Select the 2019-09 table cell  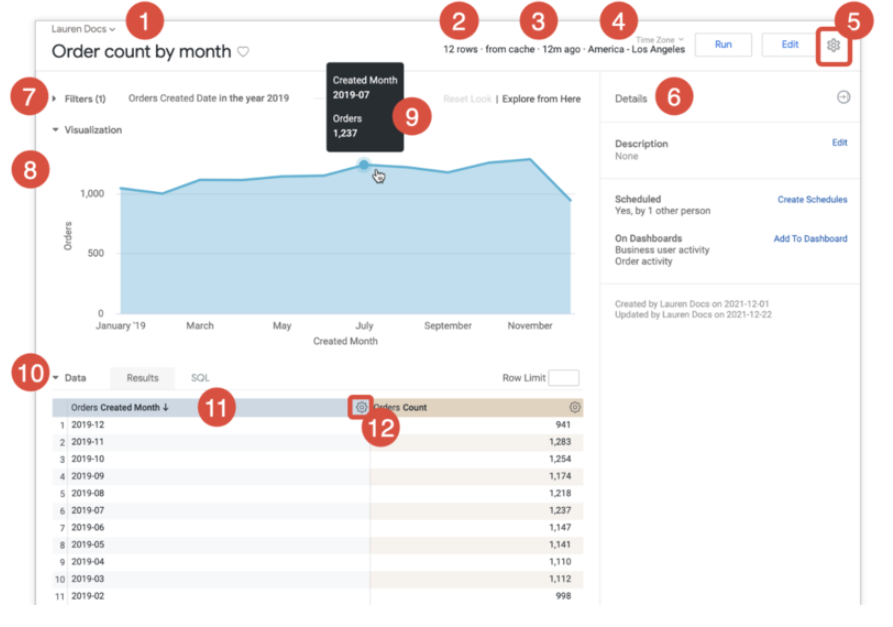[x=88, y=476]
